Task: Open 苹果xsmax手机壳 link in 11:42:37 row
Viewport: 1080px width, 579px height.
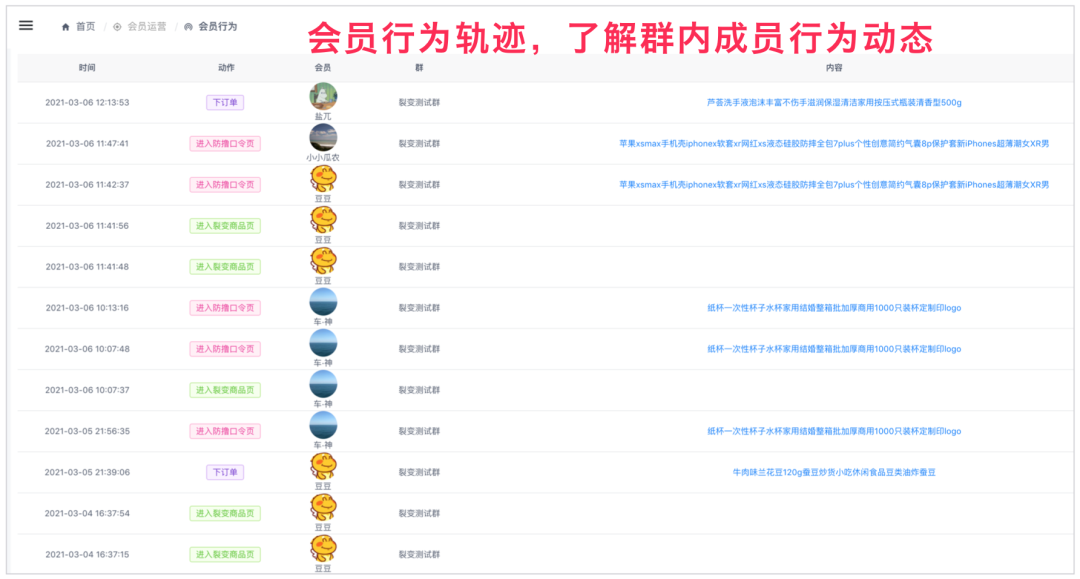Action: (x=834, y=185)
